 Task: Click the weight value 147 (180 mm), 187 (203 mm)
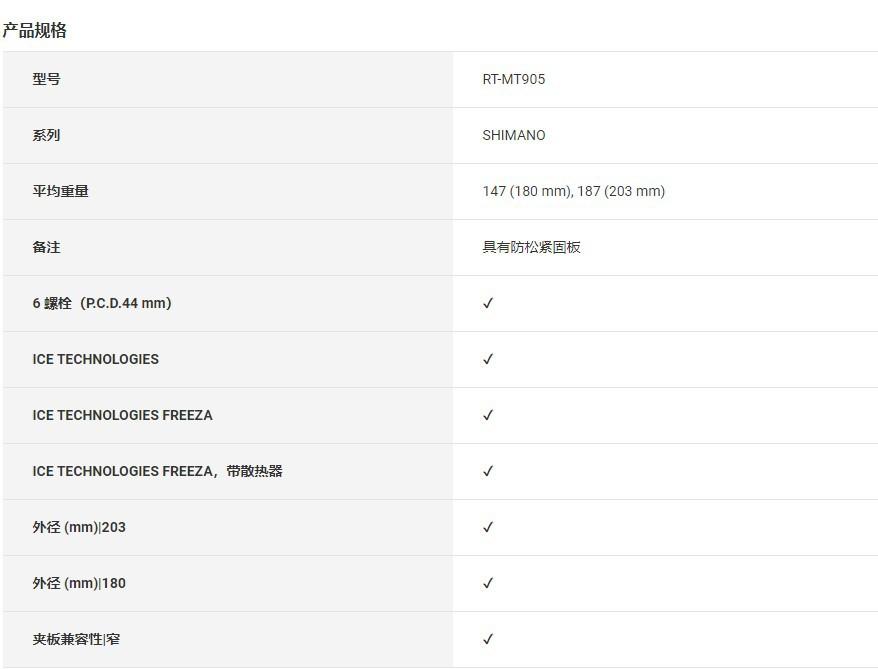(x=573, y=191)
